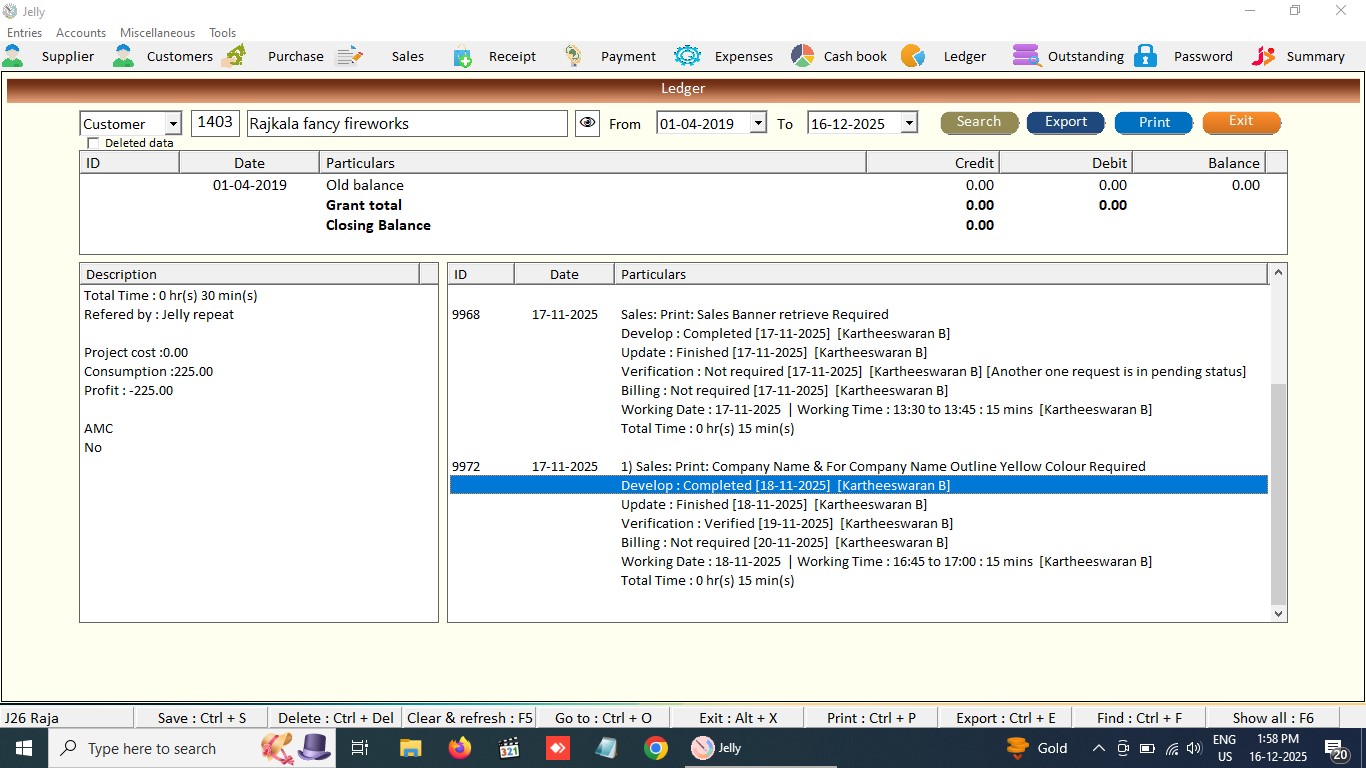The height and width of the screenshot is (768, 1366).
Task: Open the Receipt entry screen
Action: click(x=494, y=56)
